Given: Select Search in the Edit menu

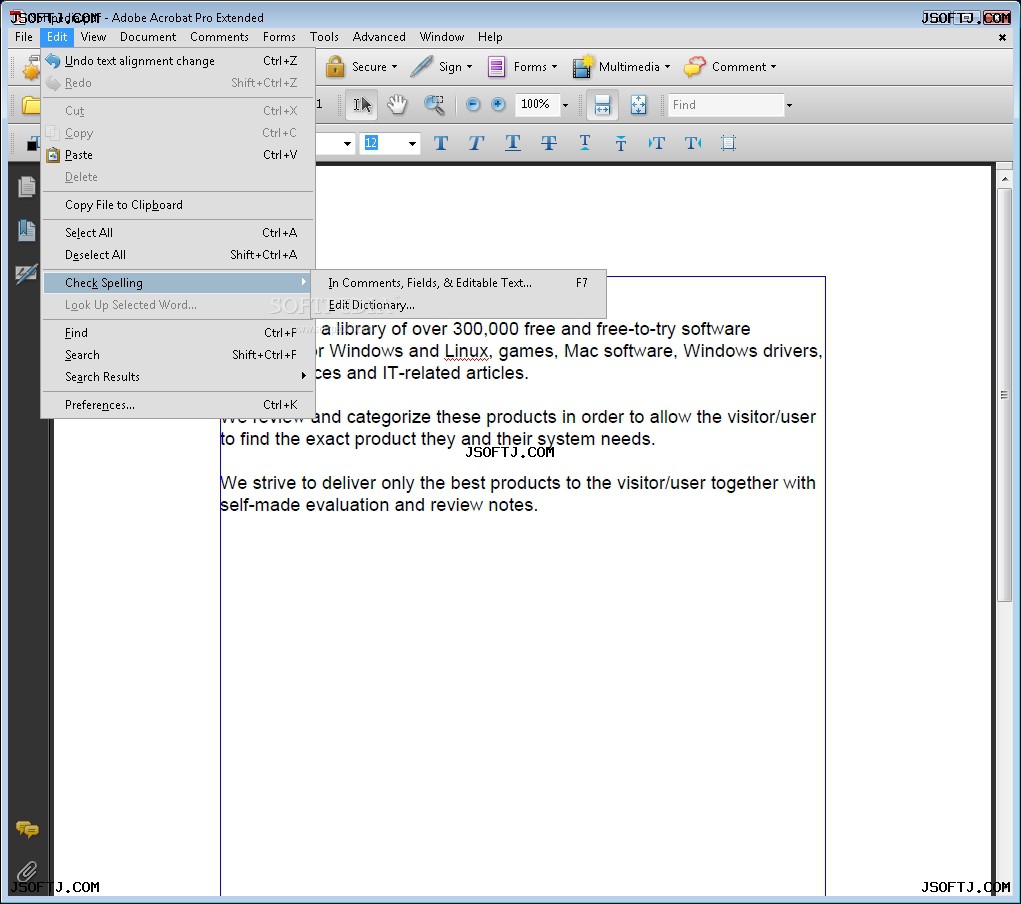Looking at the screenshot, I should point(178,355).
